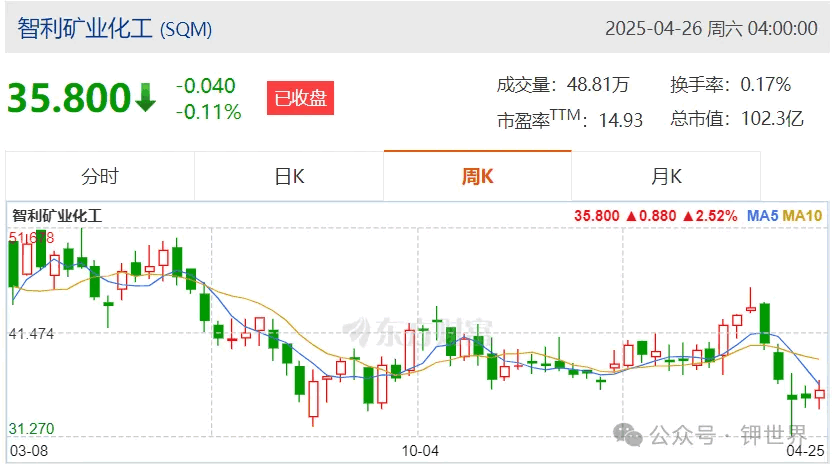The height and width of the screenshot is (468, 834).
Task: Open the 日K chart tab
Action: tap(289, 176)
